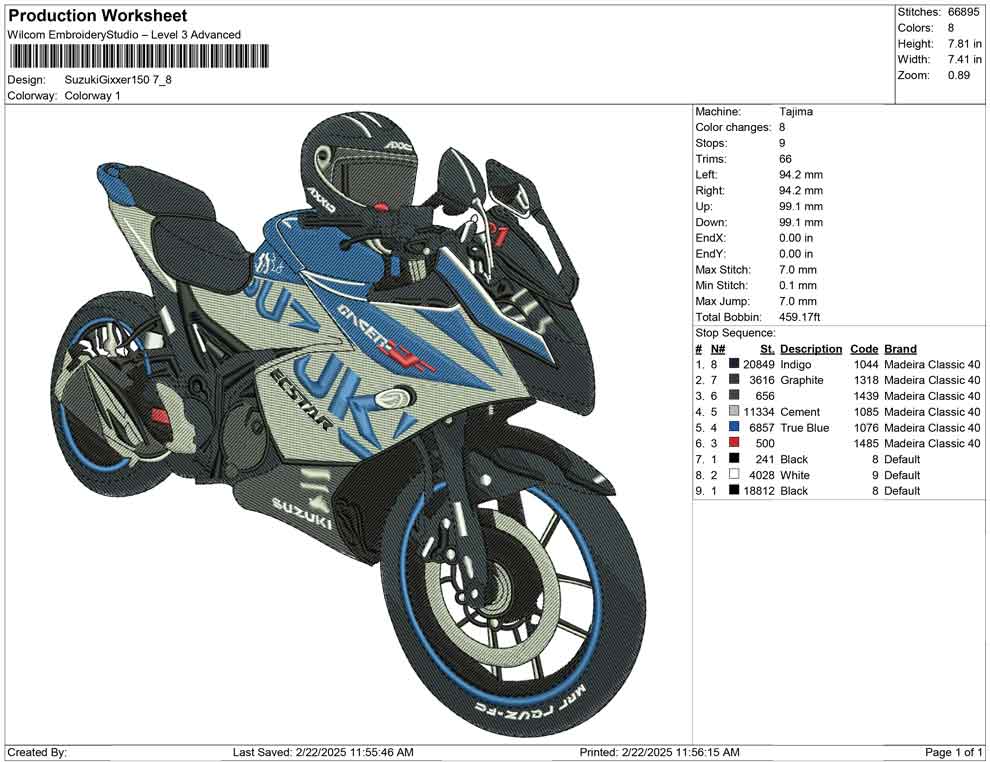Click the Total Bobbin value 459.17ft
Screen dimensions: 990x762
(799, 317)
